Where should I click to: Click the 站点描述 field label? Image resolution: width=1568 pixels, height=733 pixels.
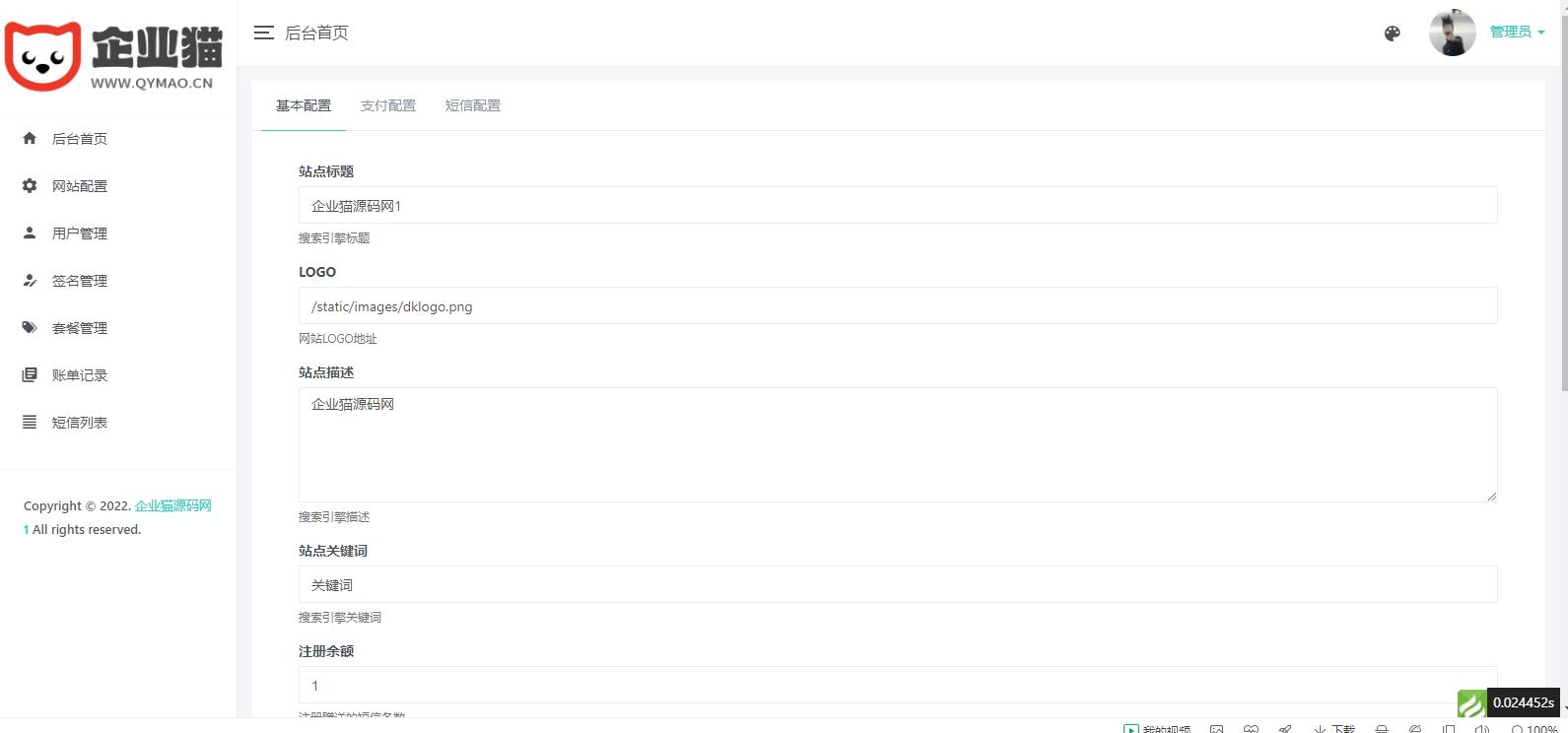(326, 372)
